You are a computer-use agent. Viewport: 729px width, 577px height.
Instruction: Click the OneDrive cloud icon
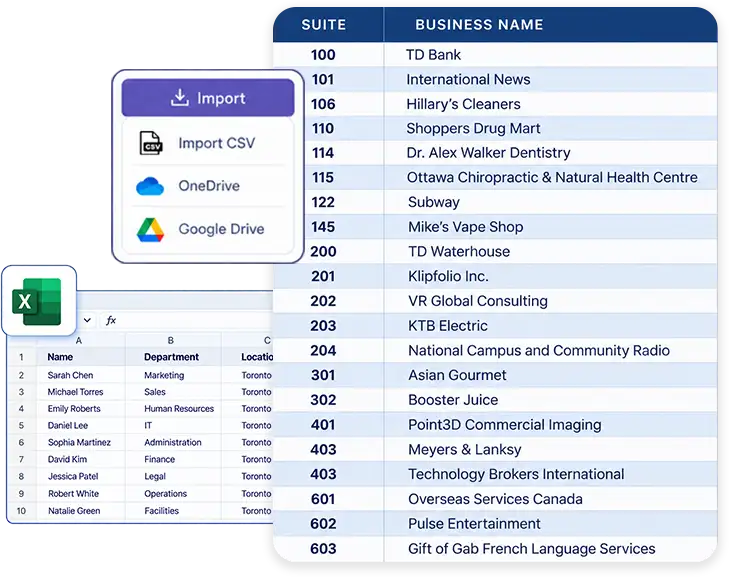click(150, 186)
